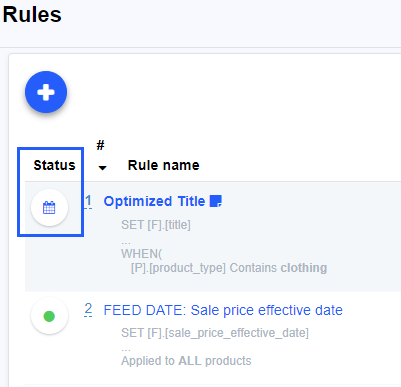Open the calendar schedule status for Optimized Title
Image resolution: width=401 pixels, height=387 pixels.
[x=49, y=208]
